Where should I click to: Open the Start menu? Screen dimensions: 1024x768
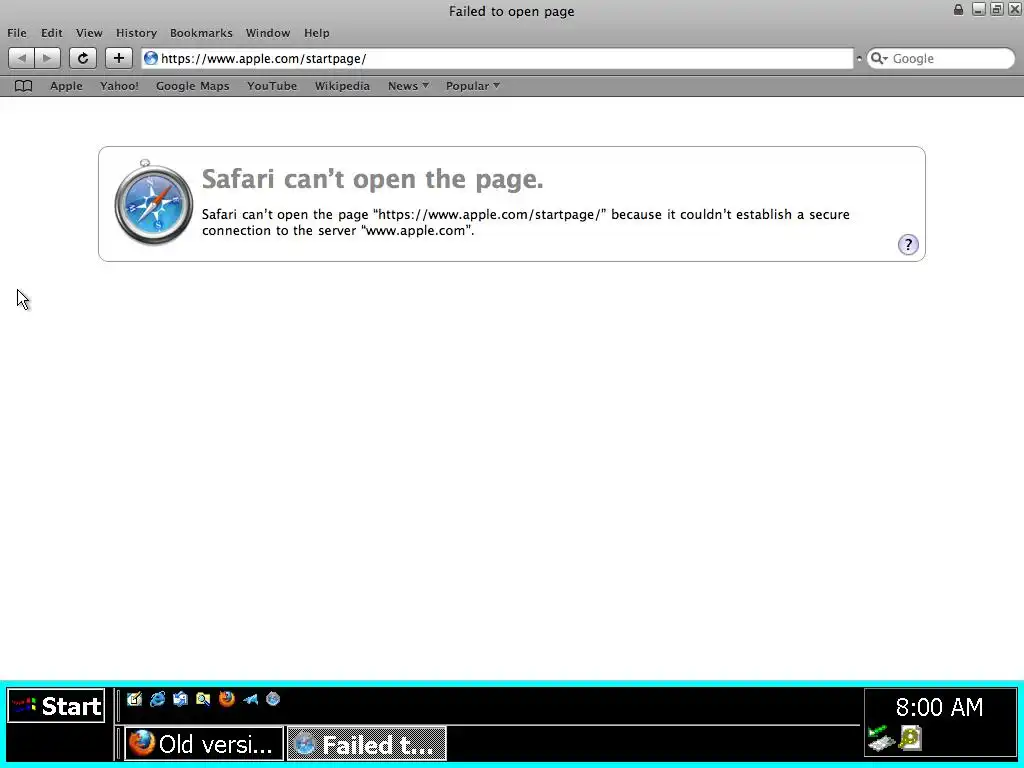(x=56, y=706)
